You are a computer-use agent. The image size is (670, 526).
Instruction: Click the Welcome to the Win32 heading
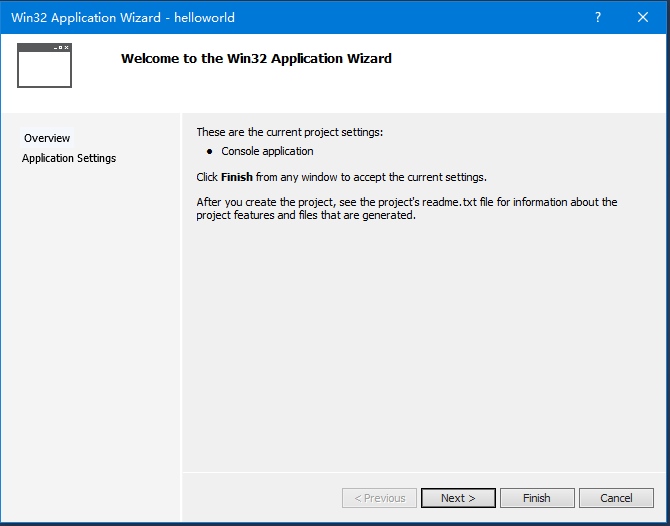[x=256, y=59]
